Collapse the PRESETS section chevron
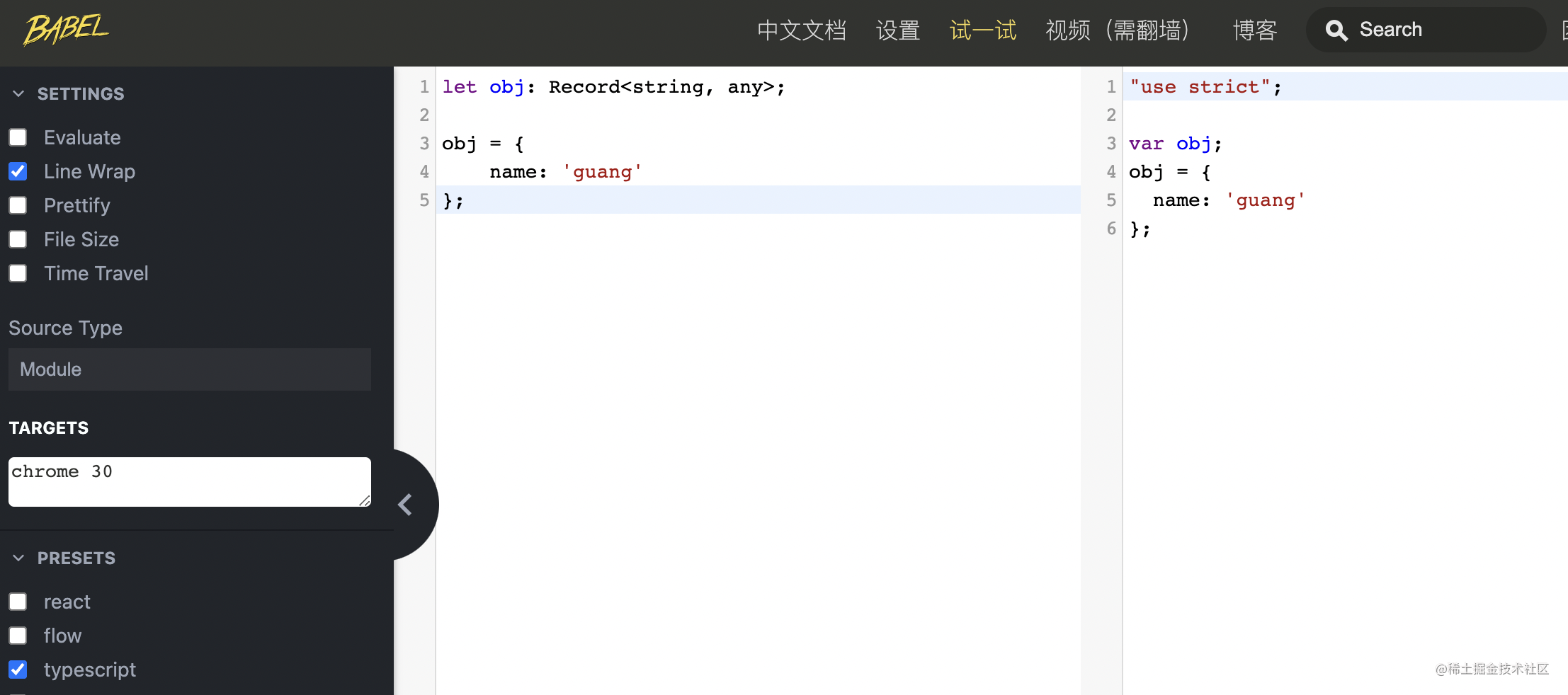 click(x=18, y=558)
